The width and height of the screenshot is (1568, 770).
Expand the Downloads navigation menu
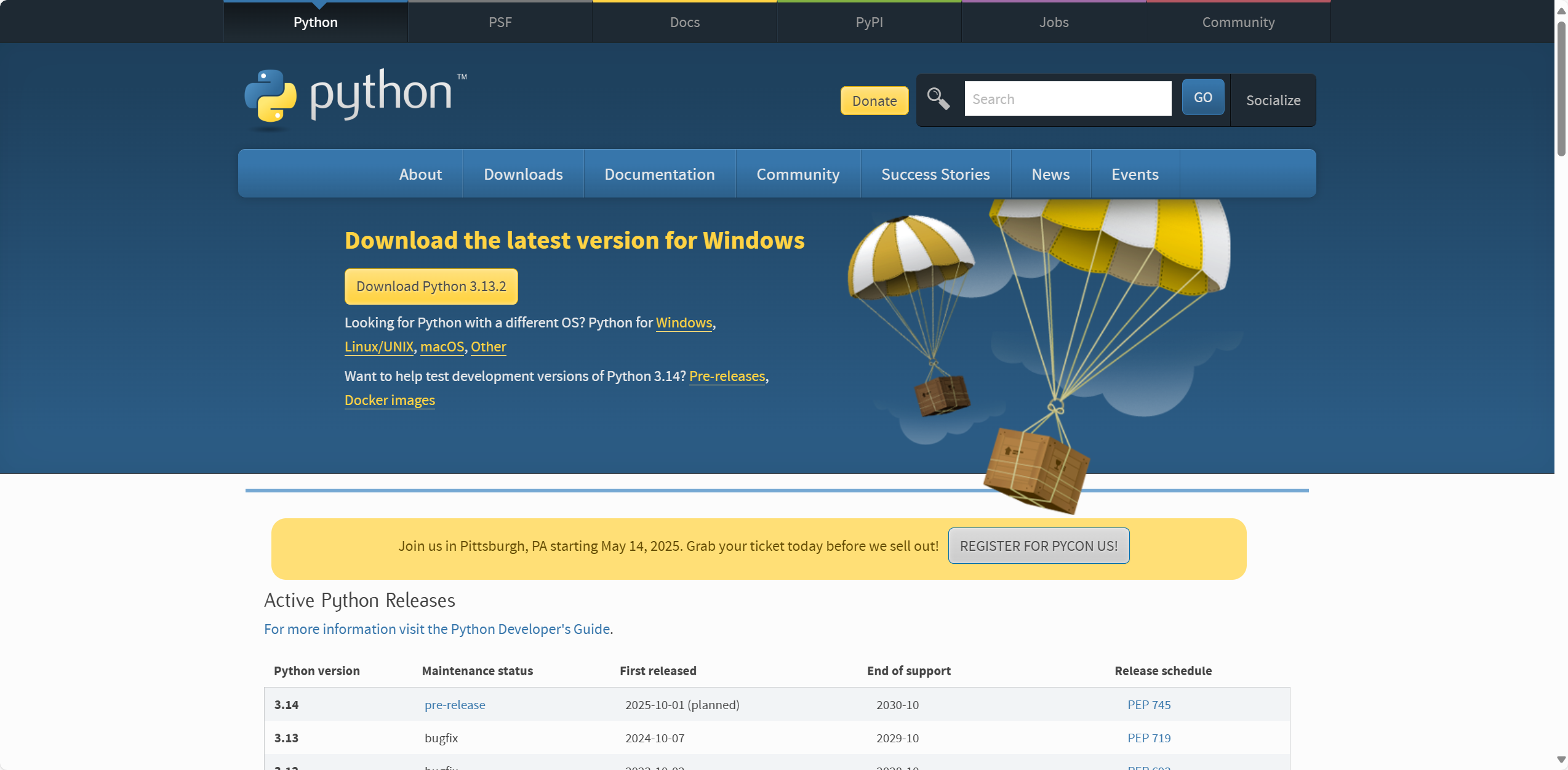click(x=522, y=174)
